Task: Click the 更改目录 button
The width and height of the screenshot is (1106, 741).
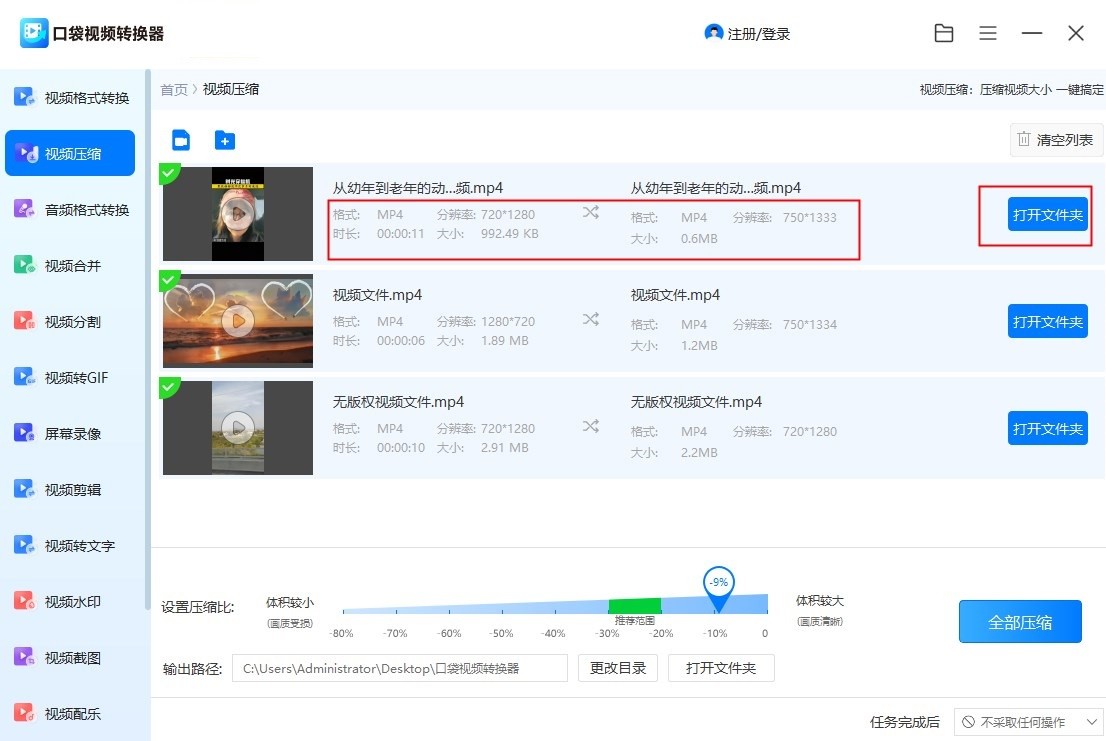Action: 617,668
